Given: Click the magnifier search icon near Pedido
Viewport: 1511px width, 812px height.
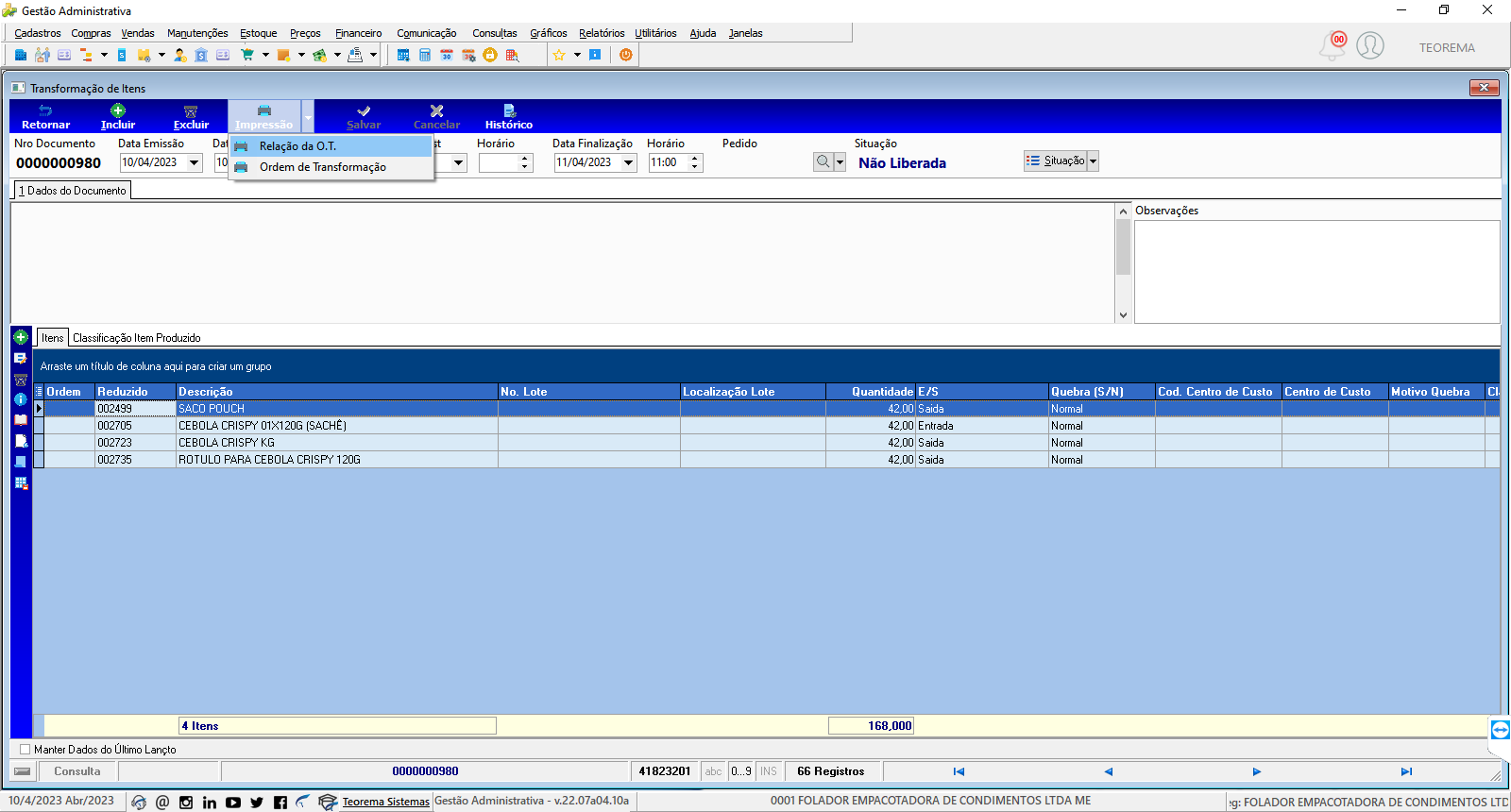Looking at the screenshot, I should point(823,161).
